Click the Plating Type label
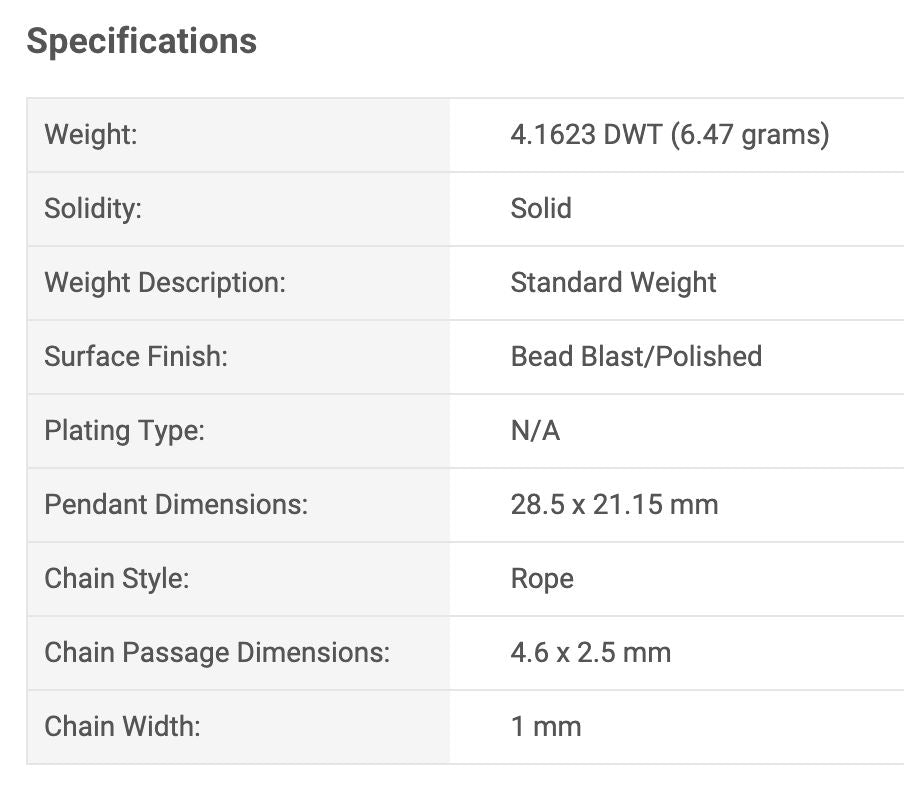The height and width of the screenshot is (806, 904). click(x=124, y=430)
